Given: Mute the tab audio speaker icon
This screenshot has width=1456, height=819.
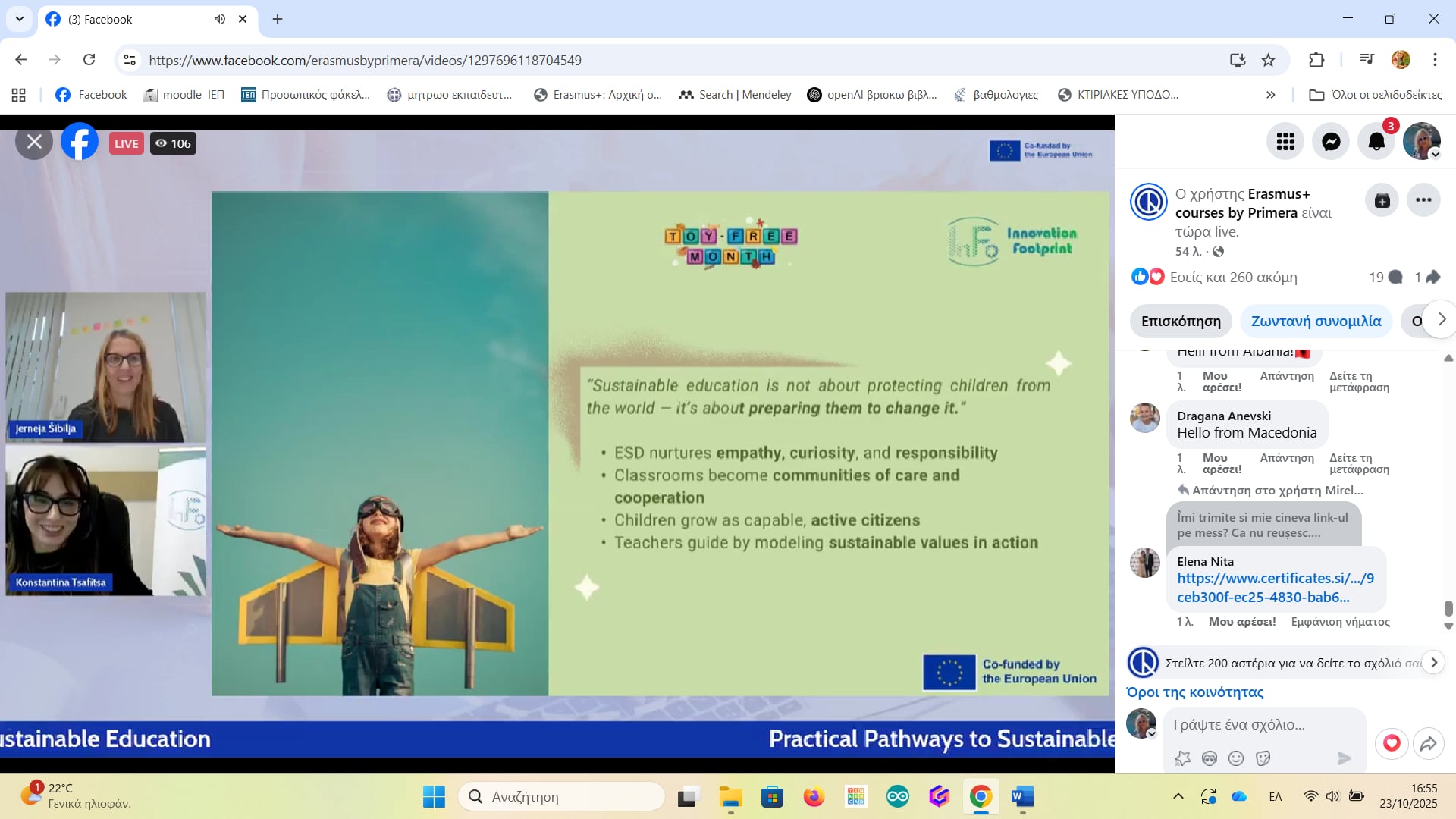Looking at the screenshot, I should point(220,19).
